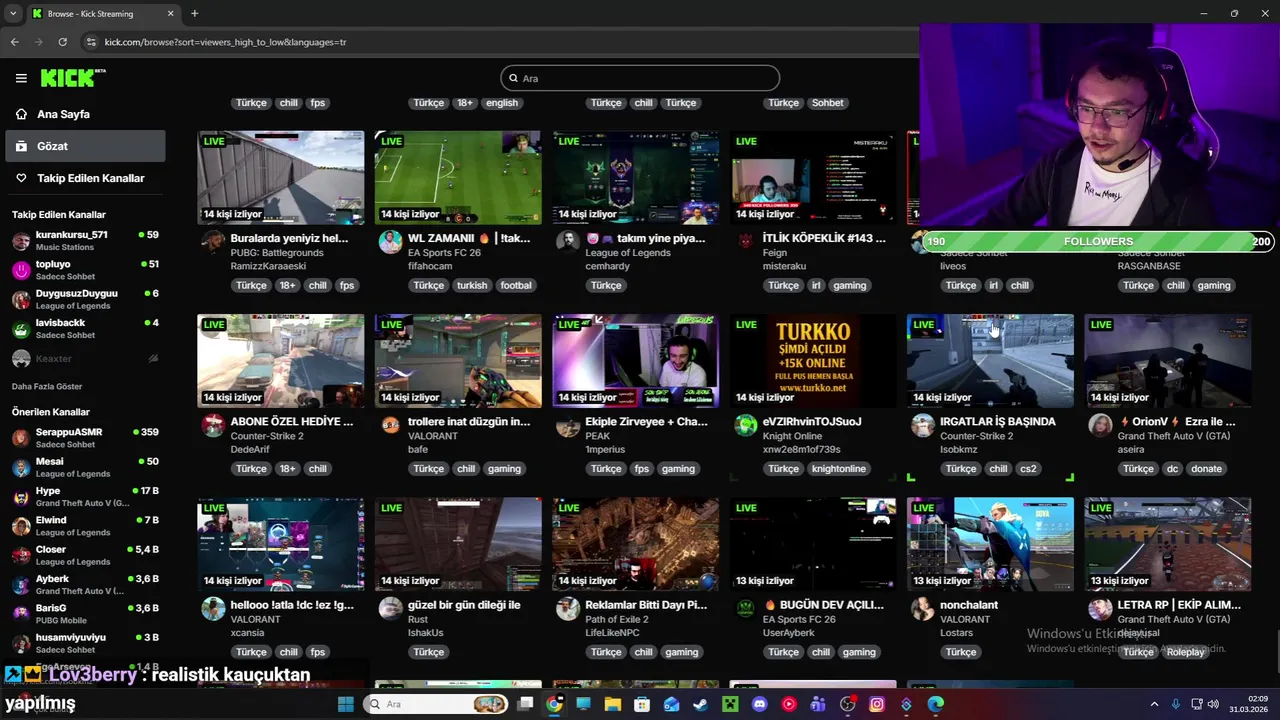The height and width of the screenshot is (720, 1280).
Task: Click streamer avatar beside ABONE ÖZEL HEDİYE stream
Action: (212, 425)
